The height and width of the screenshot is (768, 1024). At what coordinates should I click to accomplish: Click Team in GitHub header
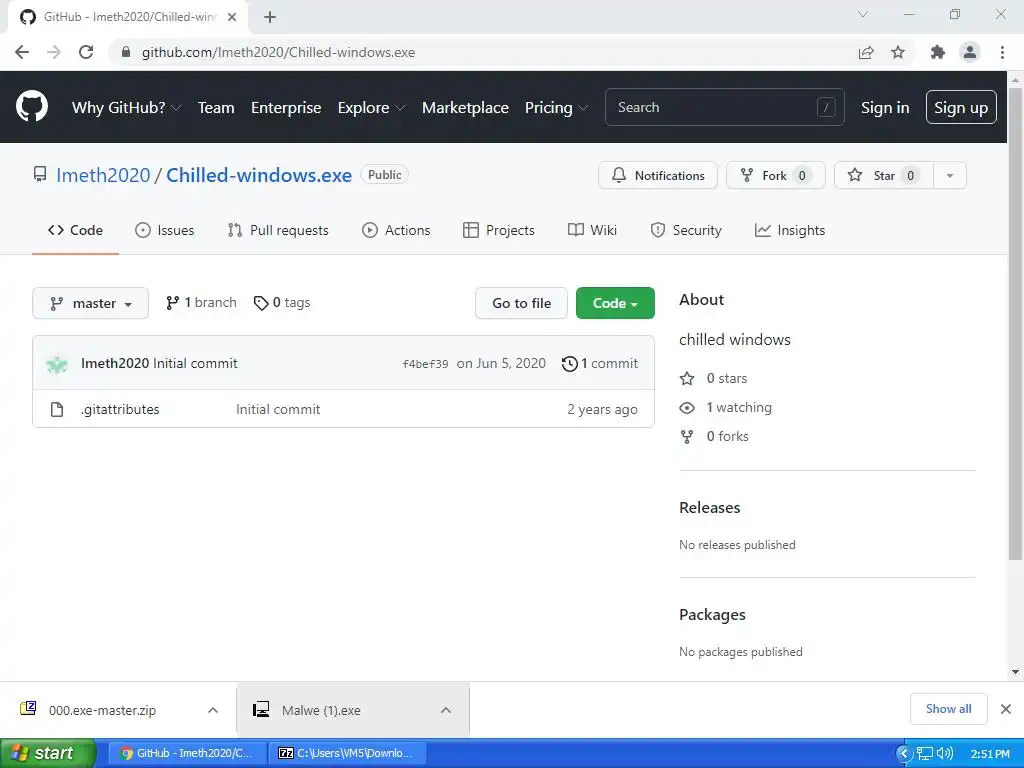[216, 108]
